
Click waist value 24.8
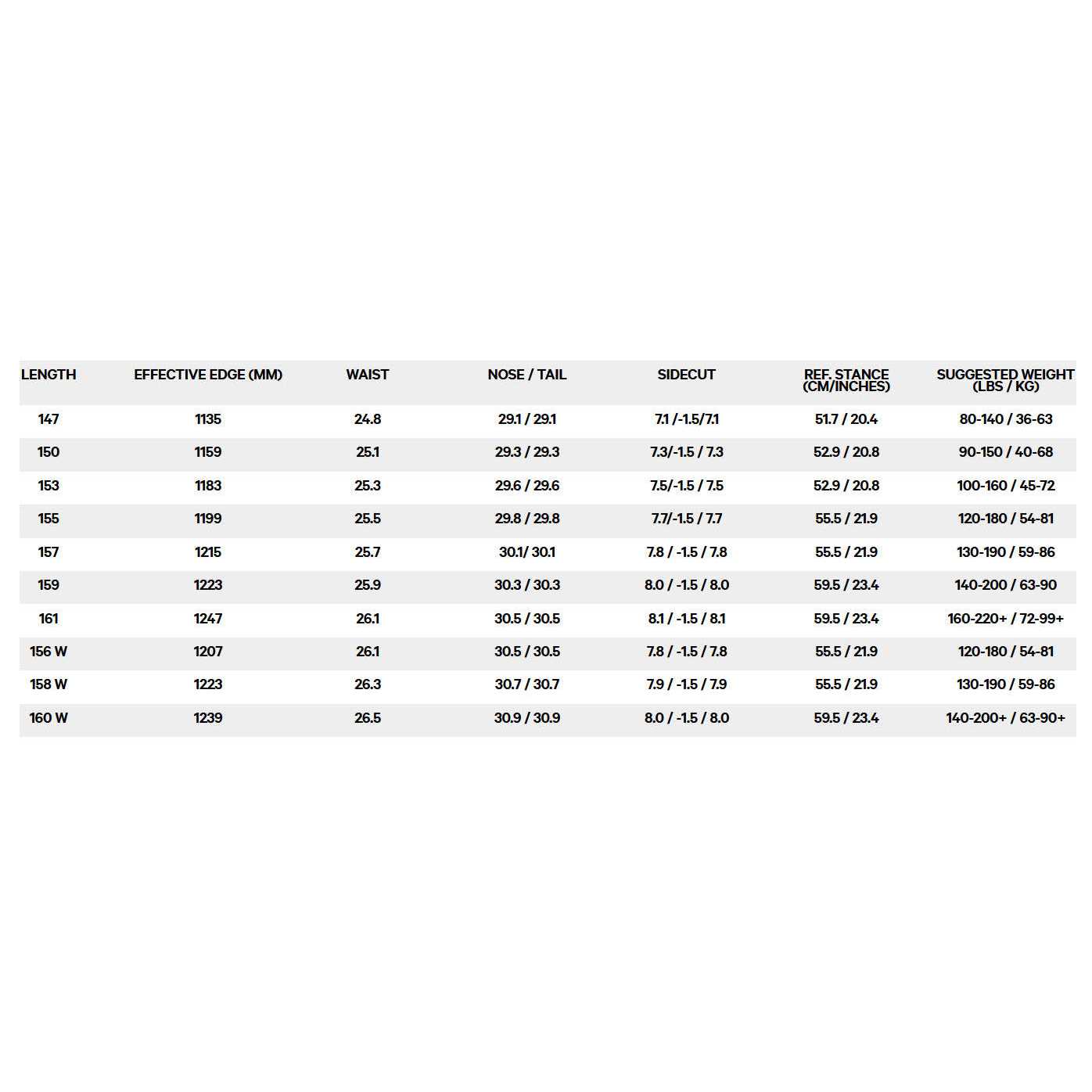(367, 419)
